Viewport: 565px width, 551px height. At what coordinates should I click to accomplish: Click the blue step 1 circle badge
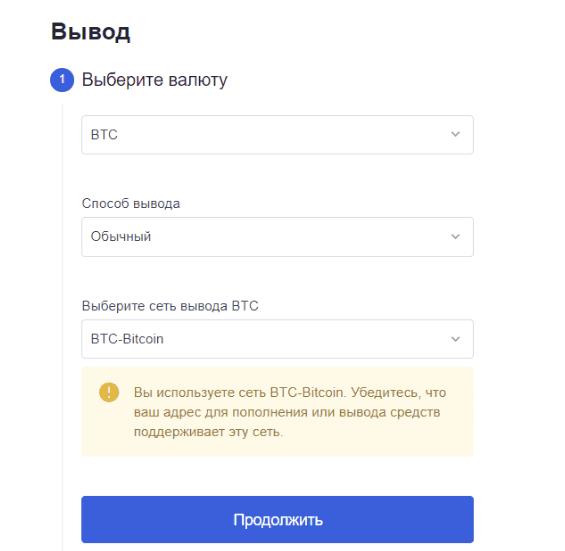(x=62, y=80)
